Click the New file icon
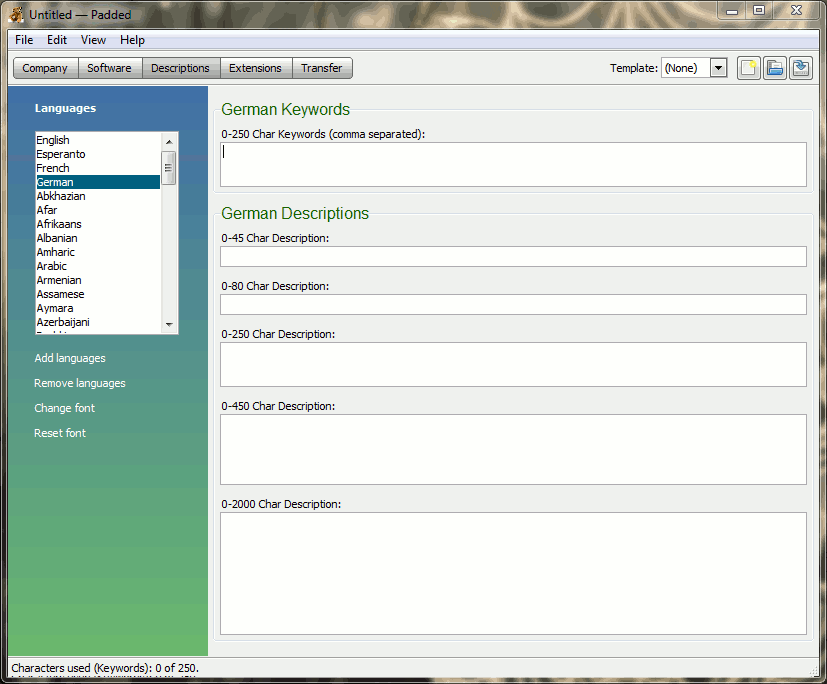 pyautogui.click(x=748, y=68)
